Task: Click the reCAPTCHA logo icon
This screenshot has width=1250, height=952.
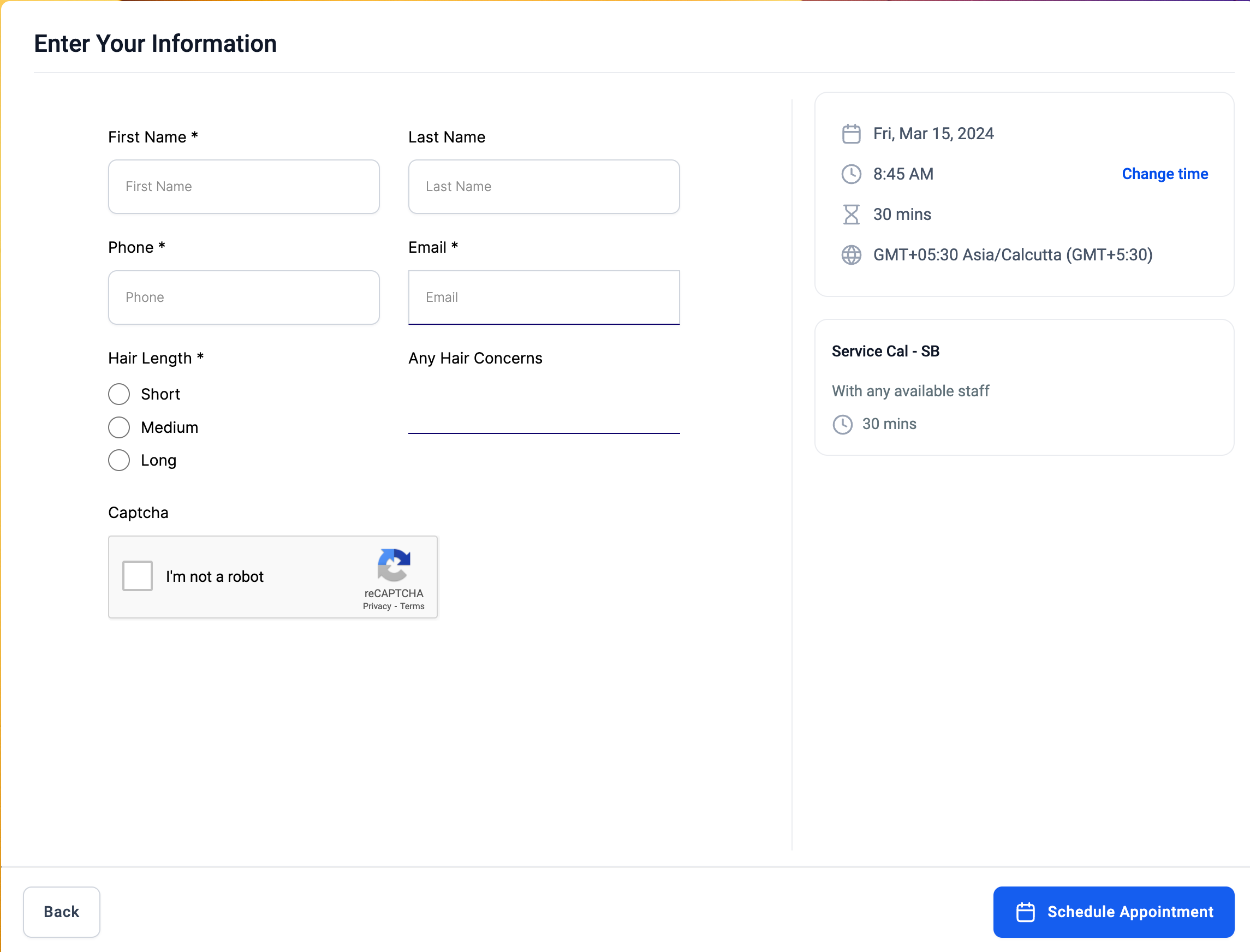Action: click(x=394, y=565)
